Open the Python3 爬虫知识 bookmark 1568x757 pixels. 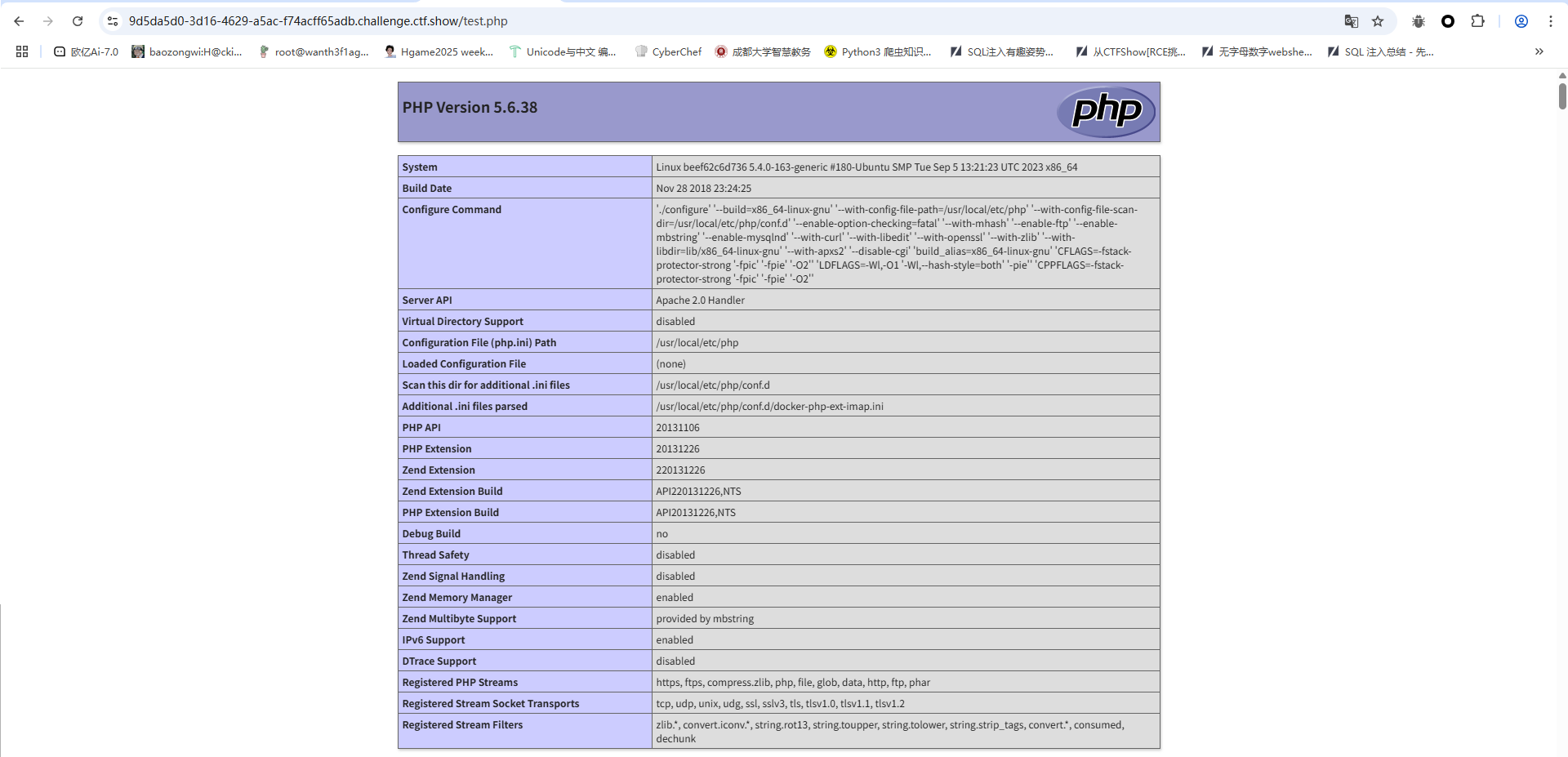[x=877, y=51]
